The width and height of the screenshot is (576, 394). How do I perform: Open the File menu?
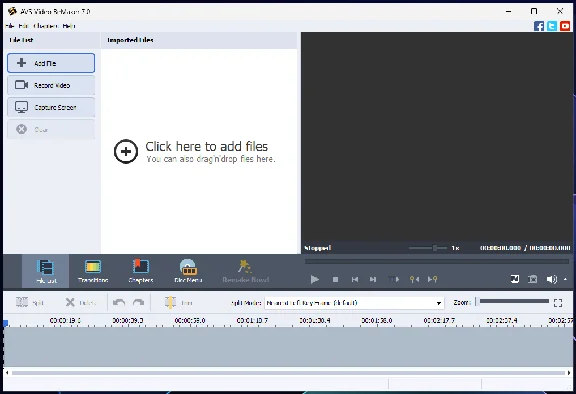[10, 26]
